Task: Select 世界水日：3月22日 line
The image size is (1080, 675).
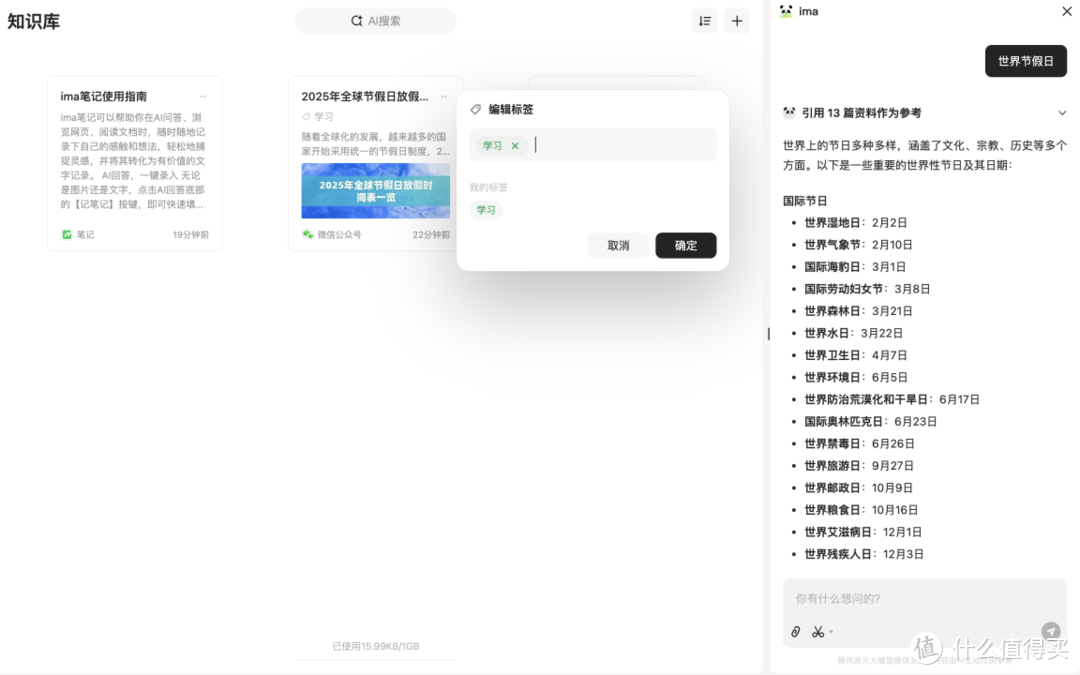Action: [x=853, y=333]
